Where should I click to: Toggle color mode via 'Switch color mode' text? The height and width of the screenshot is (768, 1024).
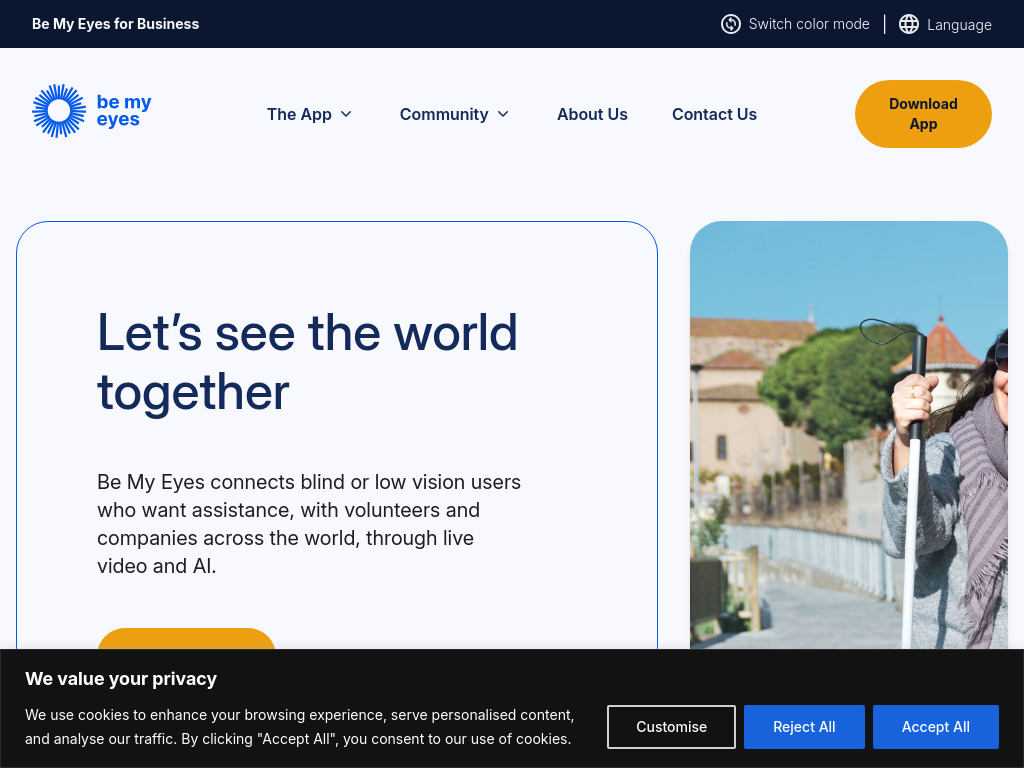pyautogui.click(x=809, y=24)
